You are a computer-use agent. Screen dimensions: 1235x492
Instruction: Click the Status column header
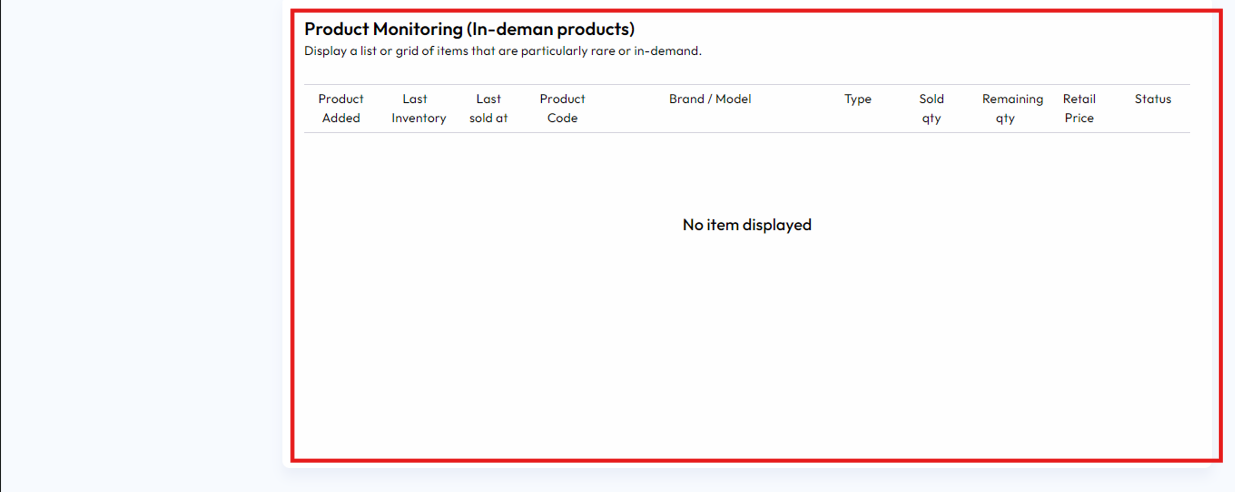(1152, 99)
